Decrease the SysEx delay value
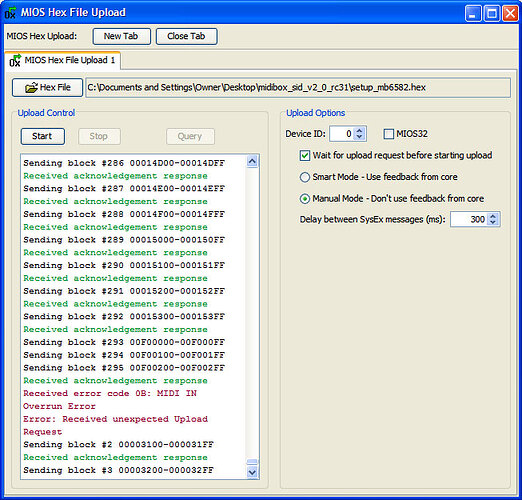 click(x=493, y=223)
